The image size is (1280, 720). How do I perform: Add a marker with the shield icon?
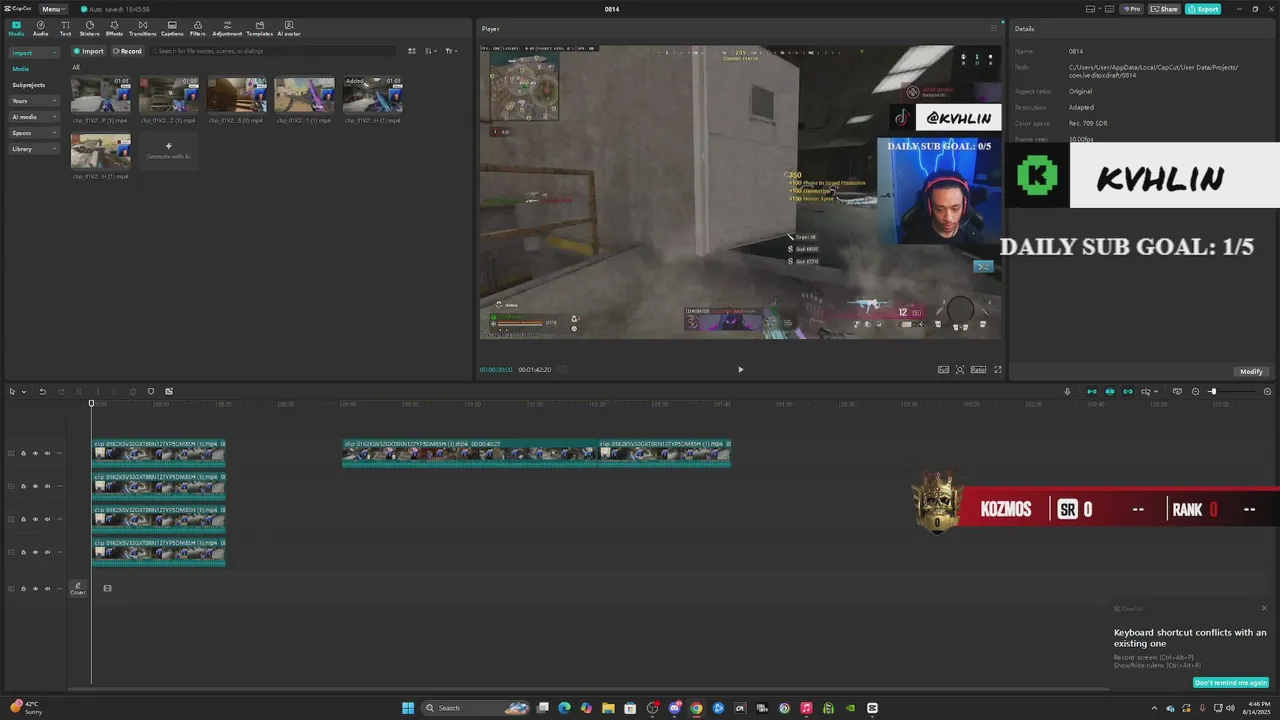point(151,391)
